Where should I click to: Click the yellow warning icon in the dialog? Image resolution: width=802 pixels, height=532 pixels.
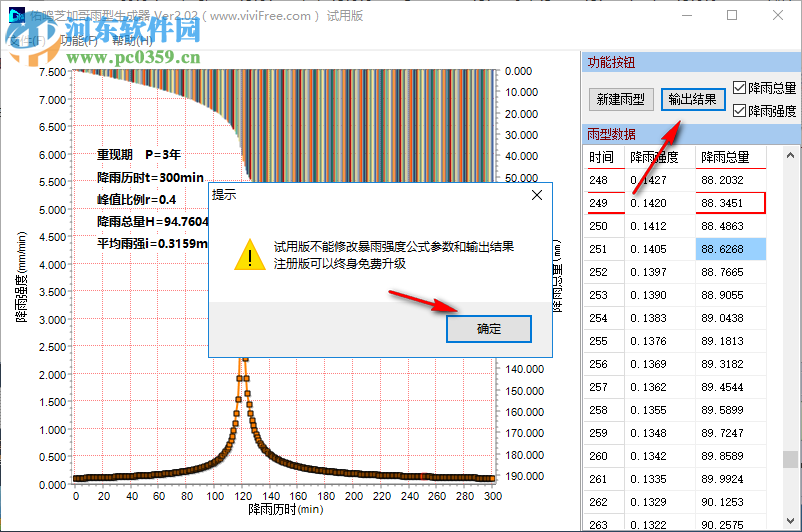[x=250, y=255]
